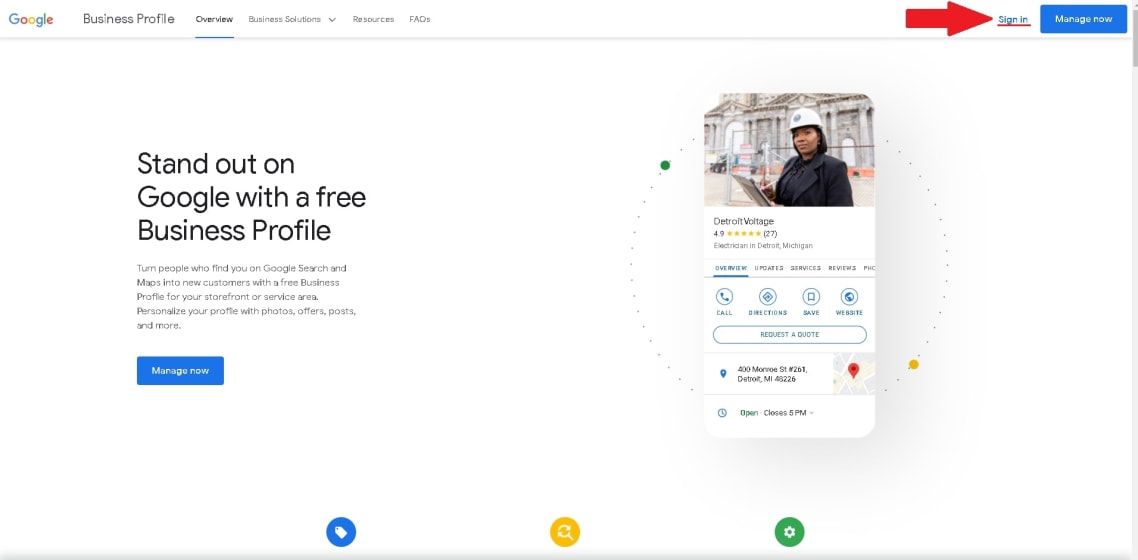Click the 400 Monroe St address text
The image size is (1138, 560).
[x=772, y=374]
